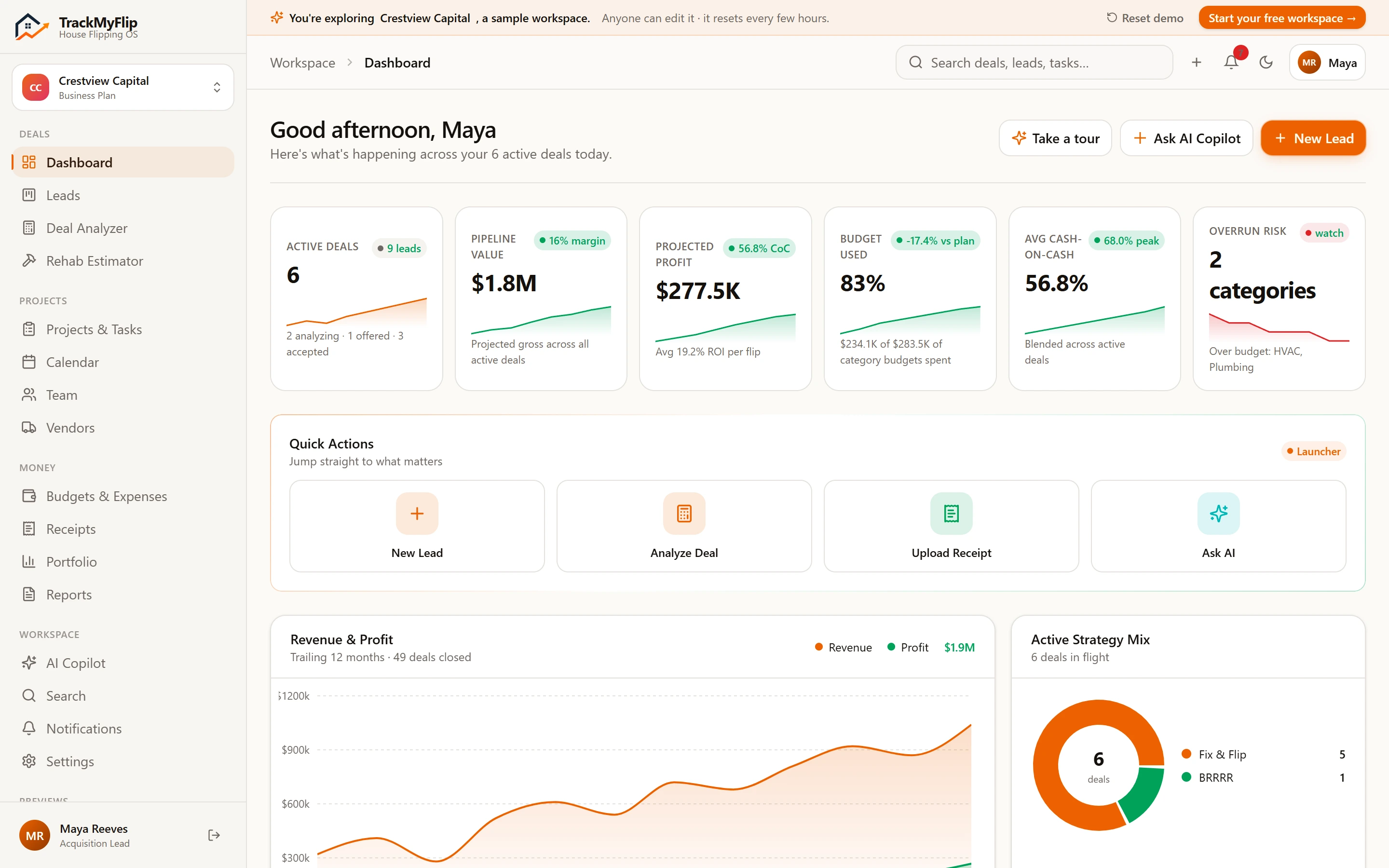Click the Maya Reeves avatar in sidebar footer
Viewport: 1389px width, 868px height.
coord(34,835)
